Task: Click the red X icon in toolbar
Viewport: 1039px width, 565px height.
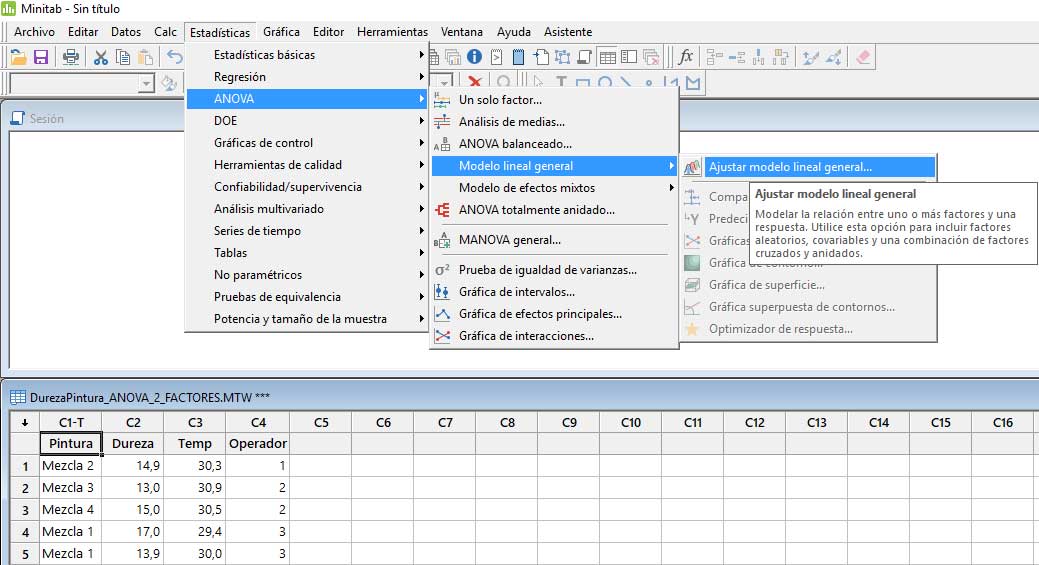Action: click(x=475, y=83)
